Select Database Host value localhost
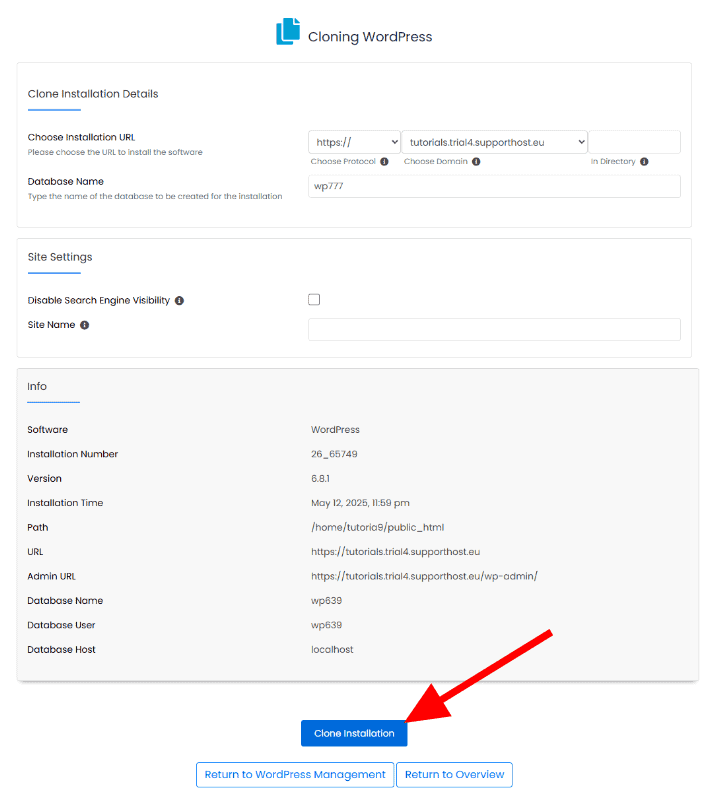This screenshot has height=805, width=708. [332, 649]
